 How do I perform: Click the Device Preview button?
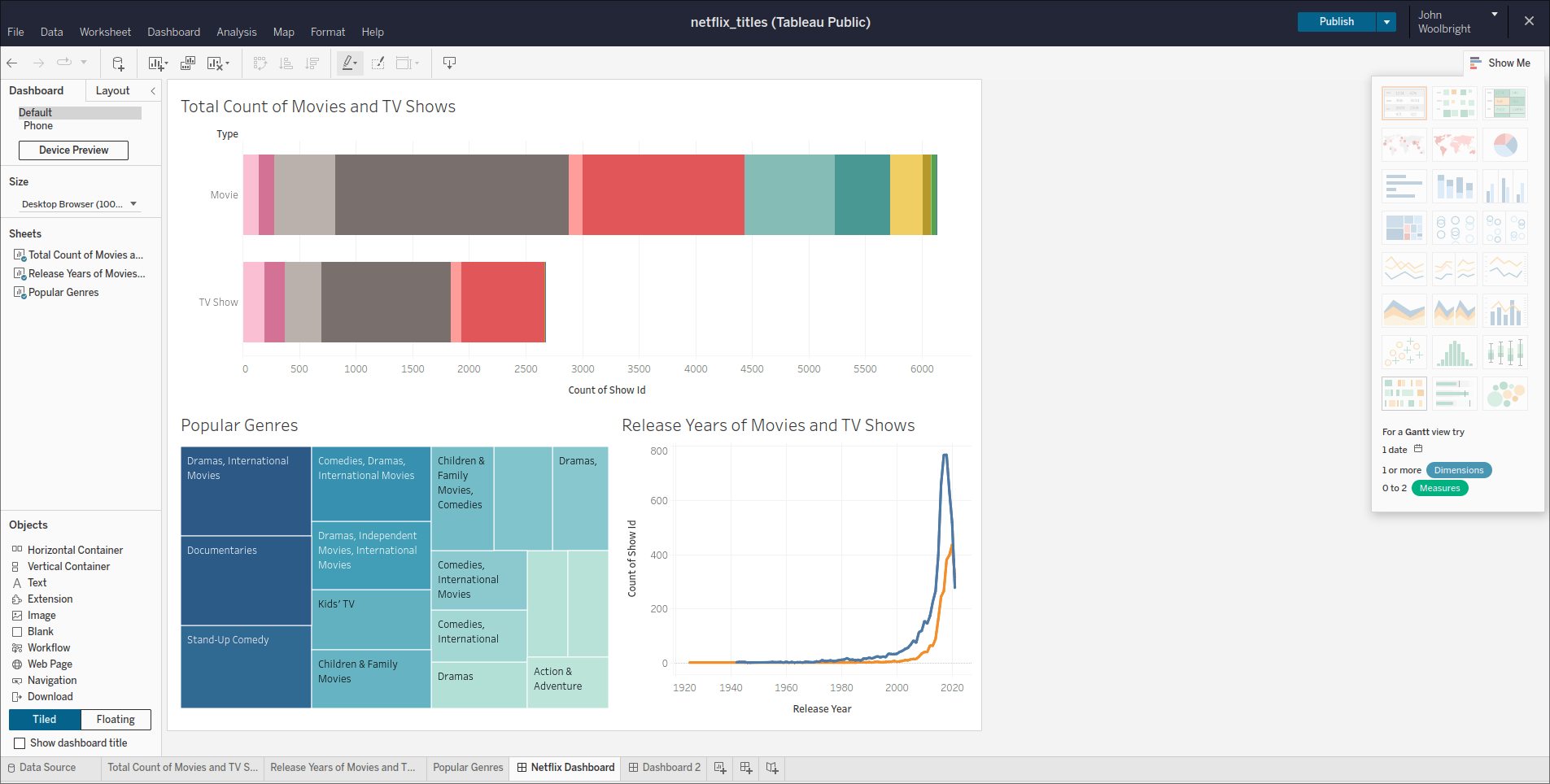(x=72, y=150)
